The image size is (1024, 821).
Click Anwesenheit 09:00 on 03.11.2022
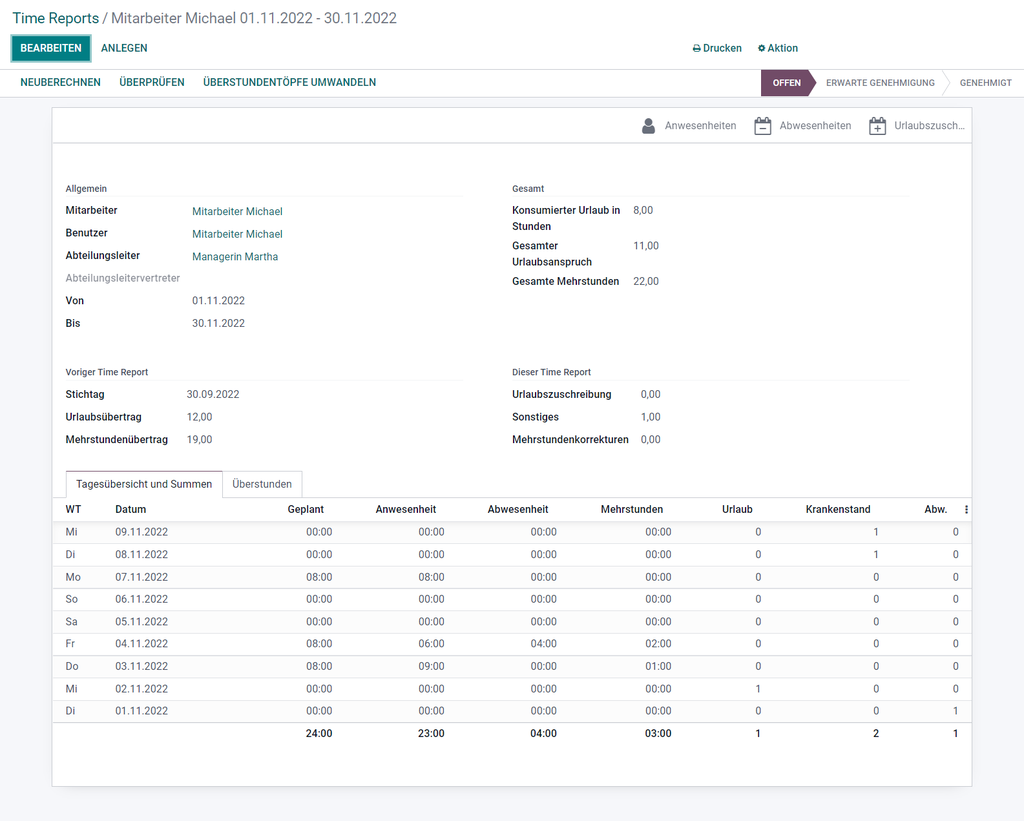(431, 666)
